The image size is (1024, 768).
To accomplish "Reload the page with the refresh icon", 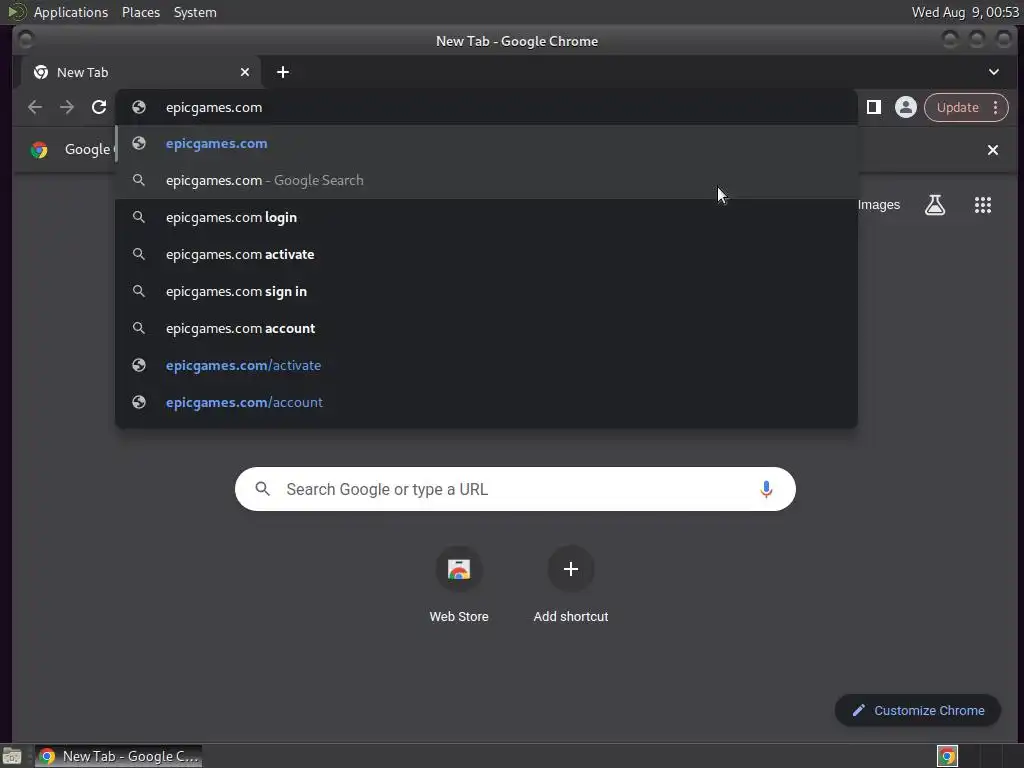I will click(x=99, y=107).
